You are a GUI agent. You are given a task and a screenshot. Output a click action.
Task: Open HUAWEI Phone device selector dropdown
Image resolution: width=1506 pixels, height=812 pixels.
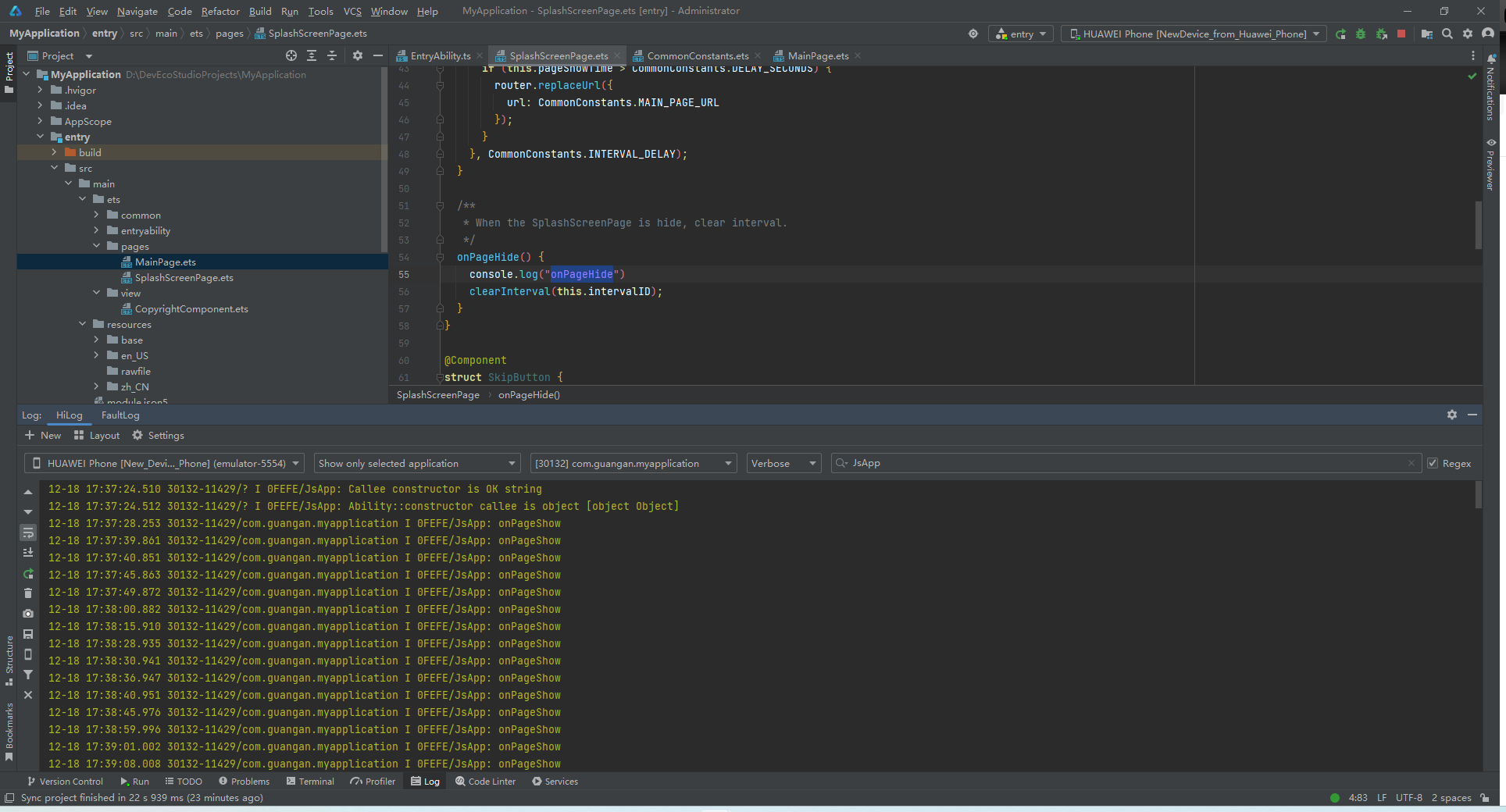(x=1194, y=34)
